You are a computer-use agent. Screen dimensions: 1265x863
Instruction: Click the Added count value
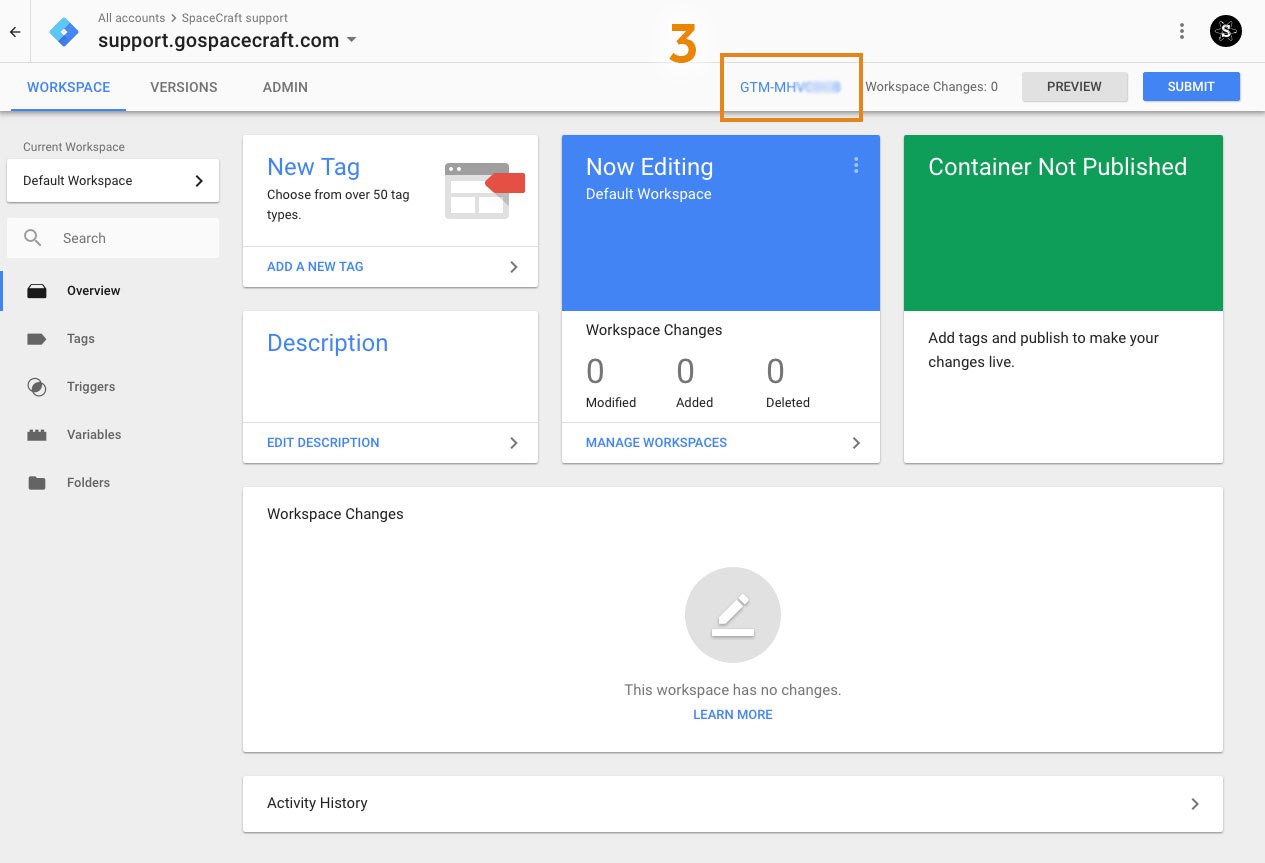pyautogui.click(x=685, y=372)
